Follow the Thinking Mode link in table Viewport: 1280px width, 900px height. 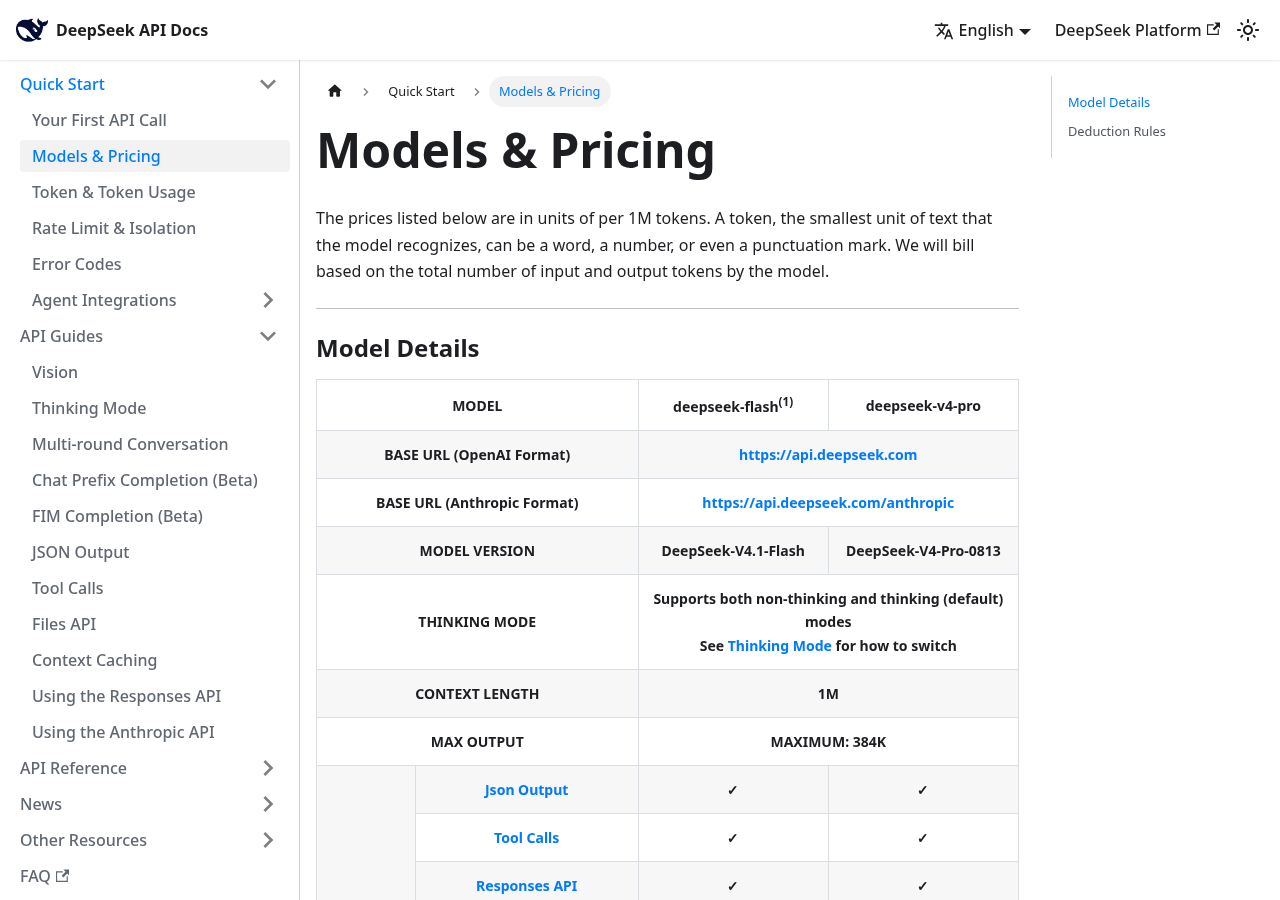[780, 646]
